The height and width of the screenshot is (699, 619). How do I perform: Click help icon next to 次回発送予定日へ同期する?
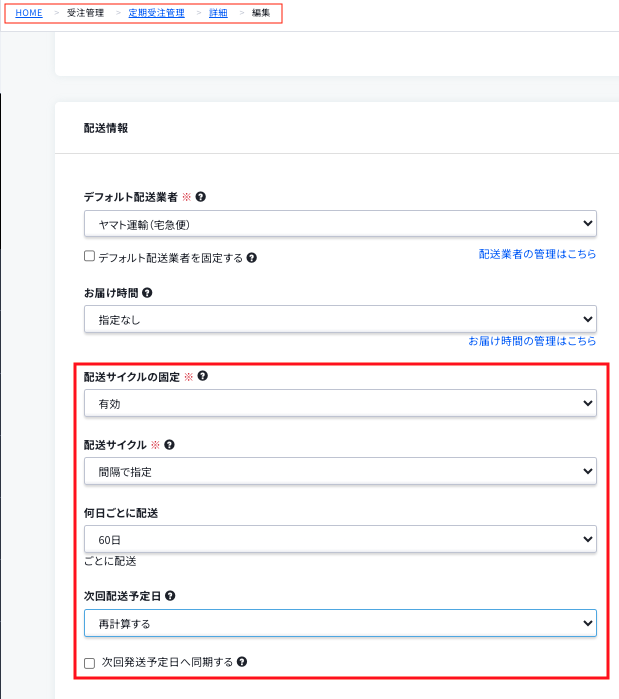pos(242,662)
